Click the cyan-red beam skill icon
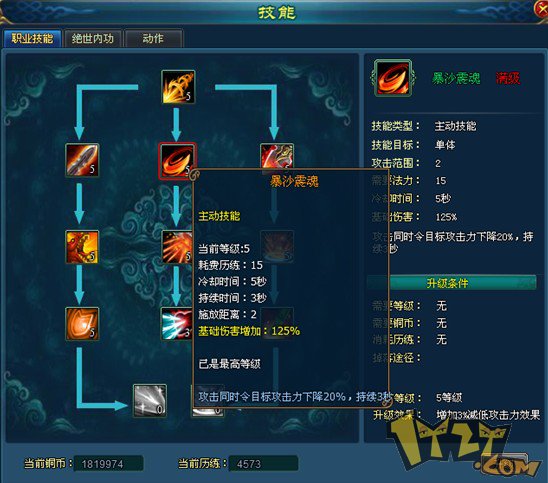The height and width of the screenshot is (483, 548). point(177,324)
